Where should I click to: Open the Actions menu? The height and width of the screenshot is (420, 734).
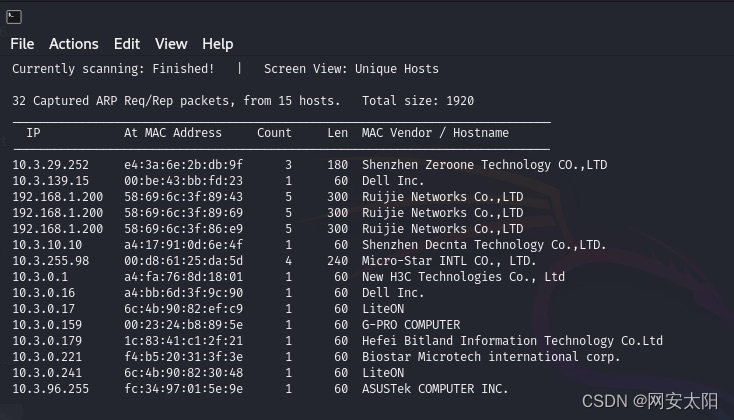73,44
